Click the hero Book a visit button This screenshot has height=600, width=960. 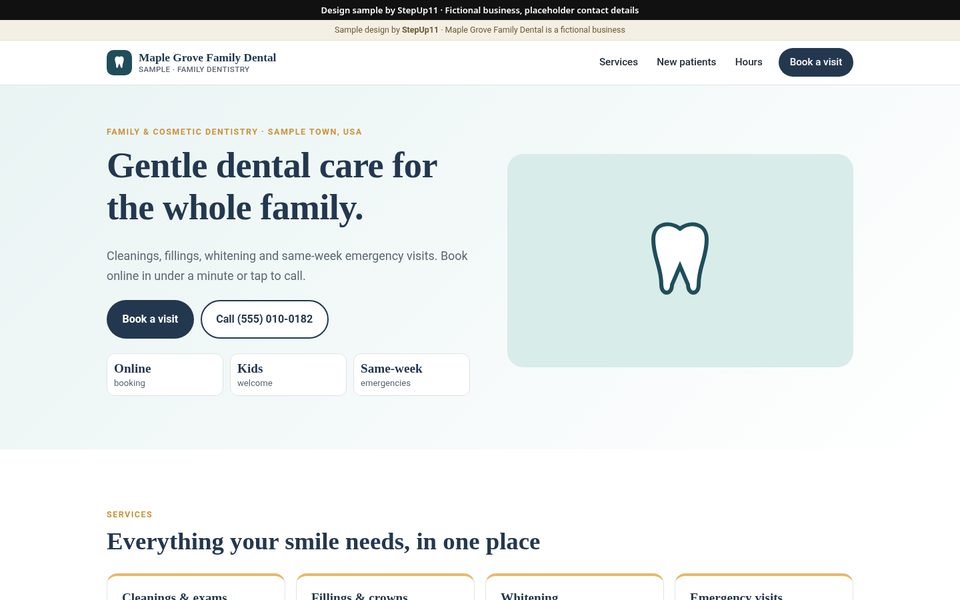pyautogui.click(x=150, y=319)
